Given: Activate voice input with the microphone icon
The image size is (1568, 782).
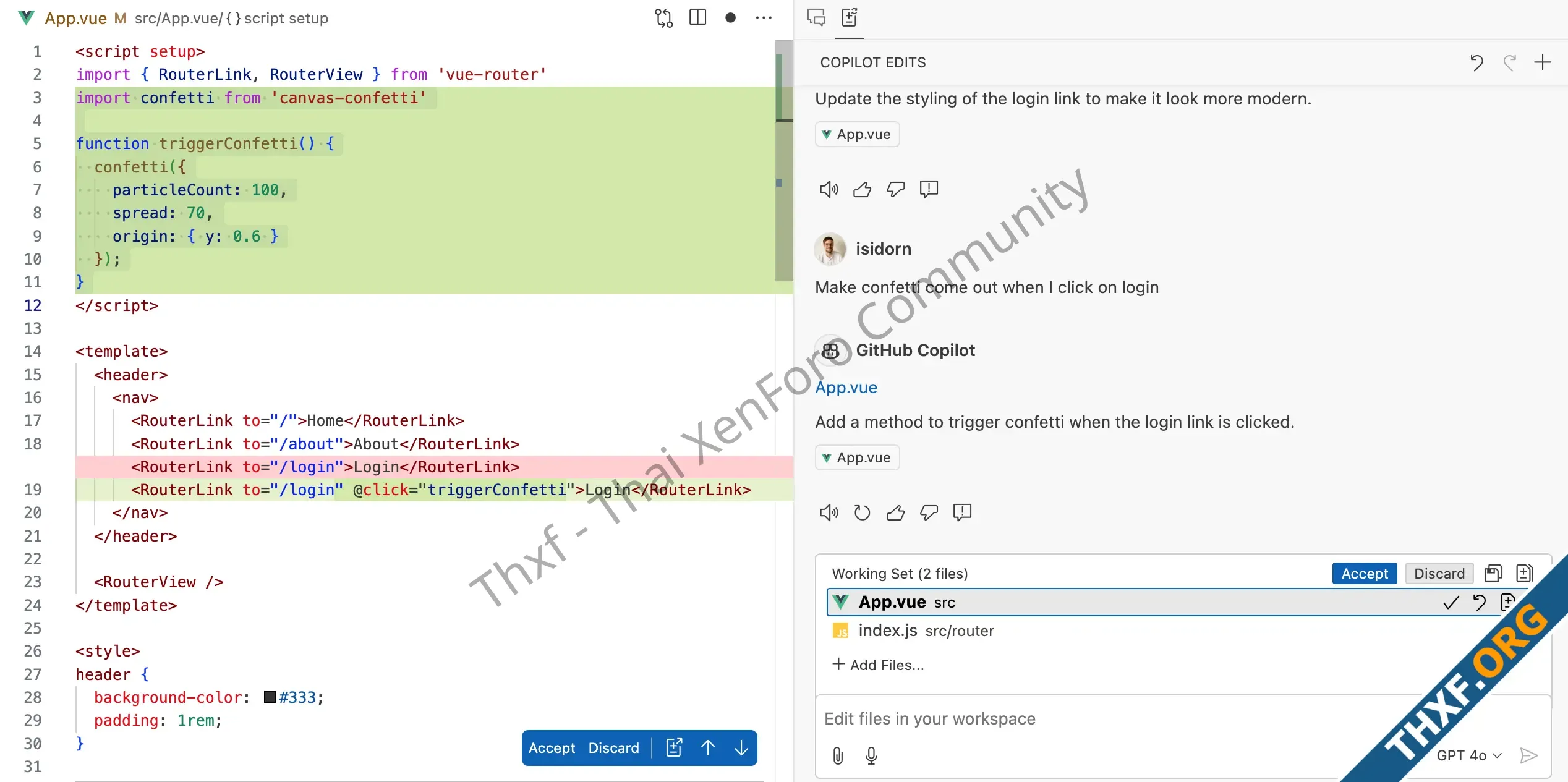Looking at the screenshot, I should 872,755.
